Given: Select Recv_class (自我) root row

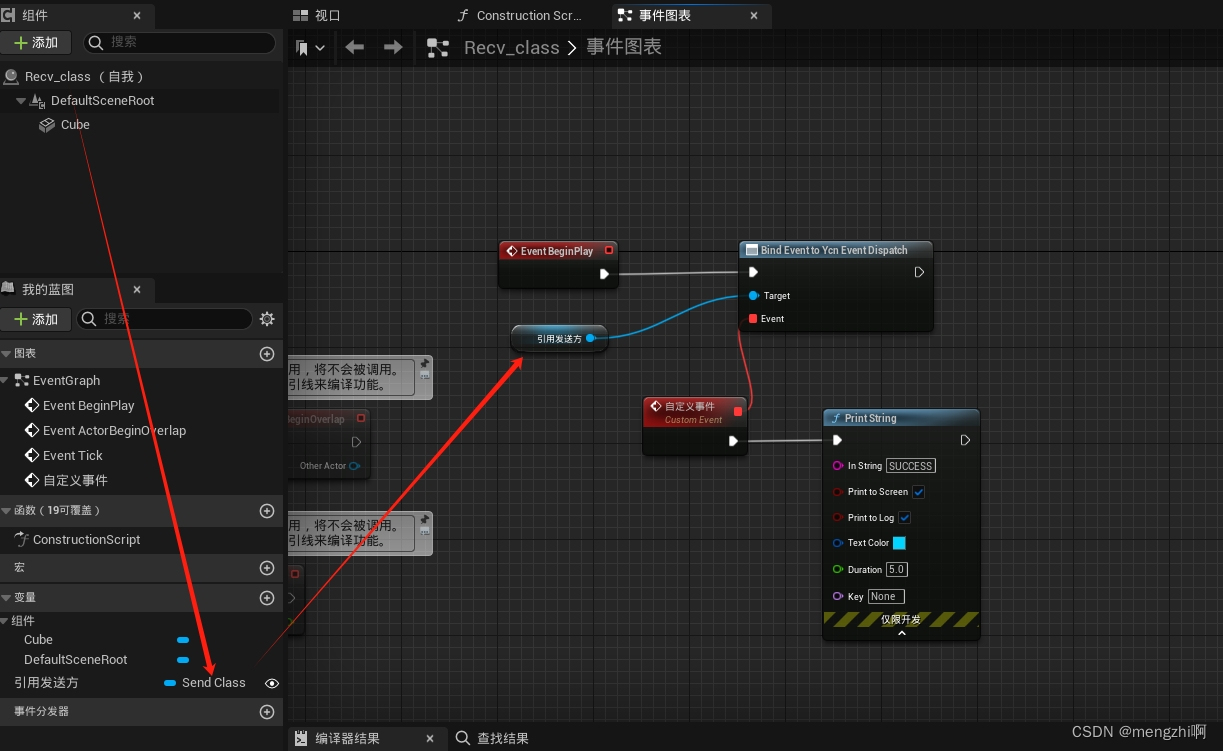Looking at the screenshot, I should click(140, 76).
